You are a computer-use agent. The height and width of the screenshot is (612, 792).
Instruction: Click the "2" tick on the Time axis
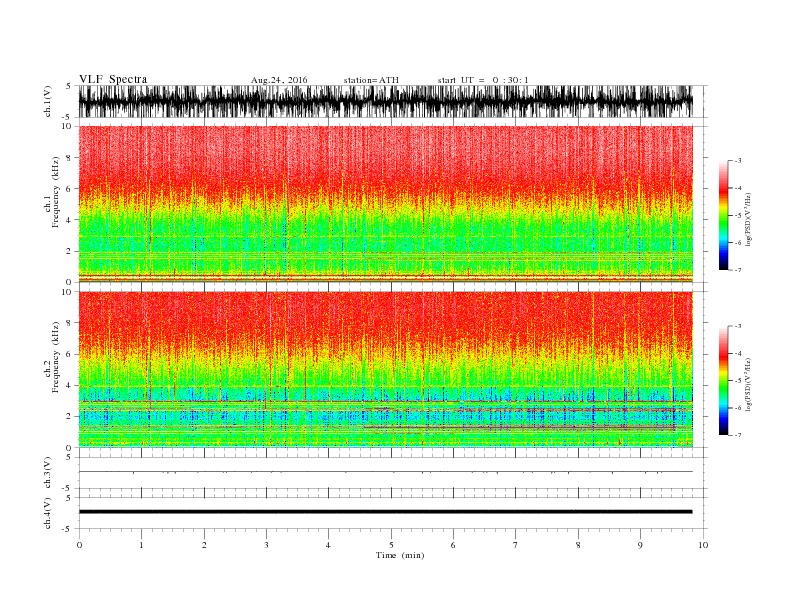click(204, 545)
